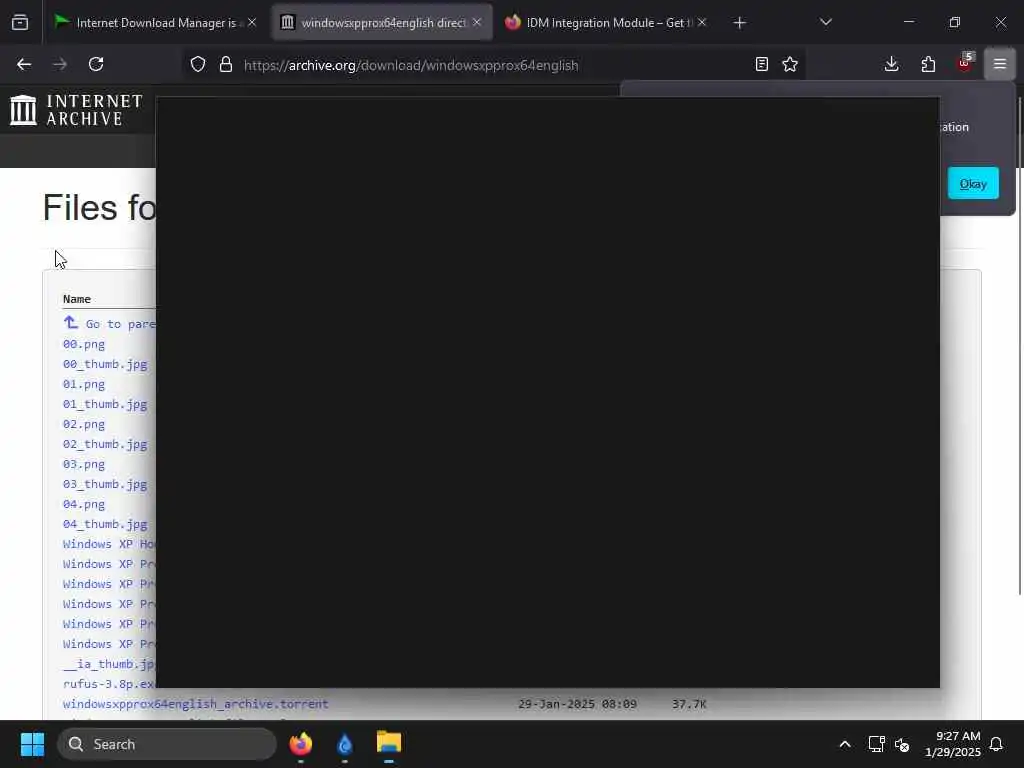Image resolution: width=1024 pixels, height=768 pixels.
Task: Close the windowsxpprox64english tab
Action: point(477,22)
